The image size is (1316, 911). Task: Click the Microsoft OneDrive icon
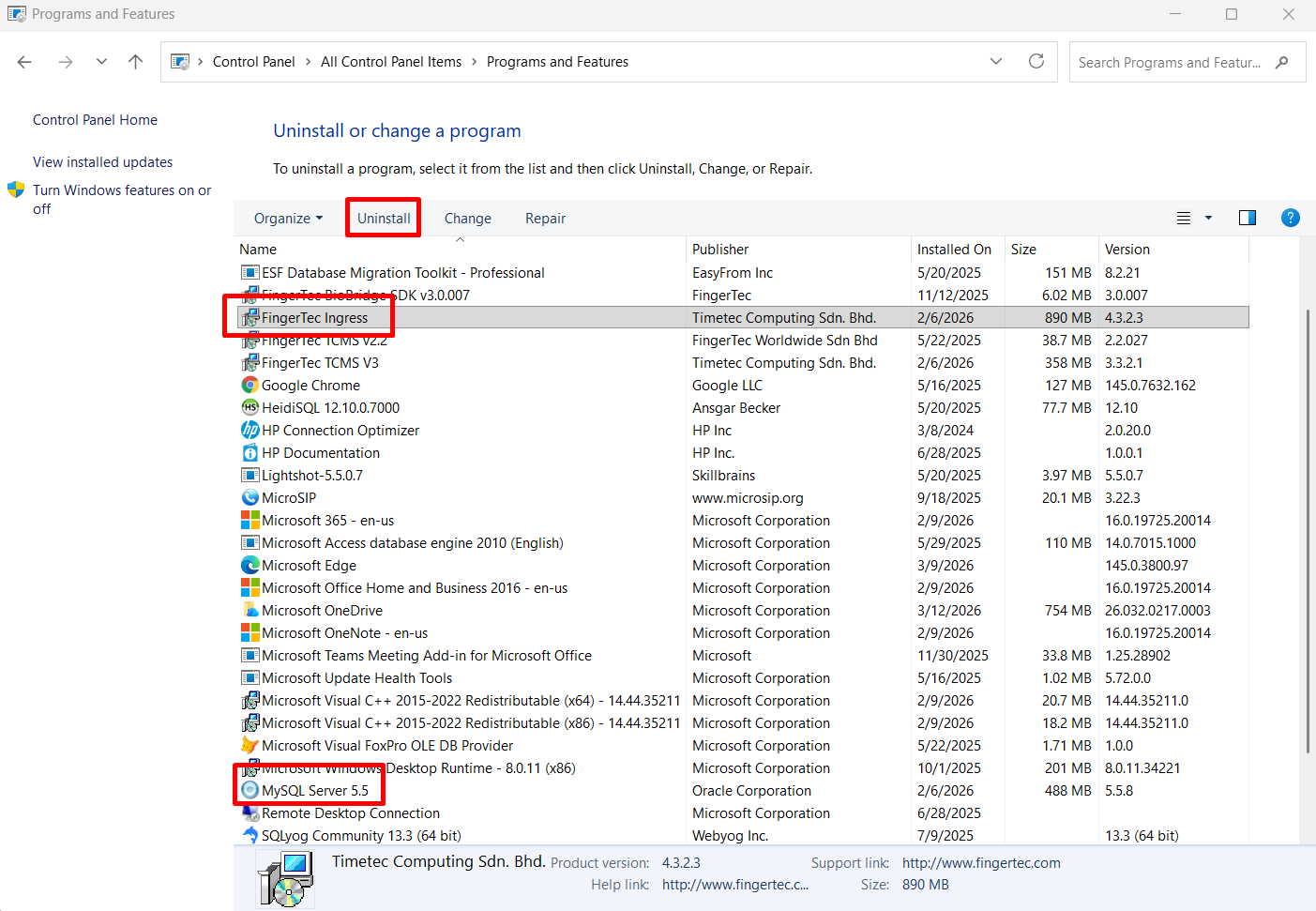tap(250, 611)
